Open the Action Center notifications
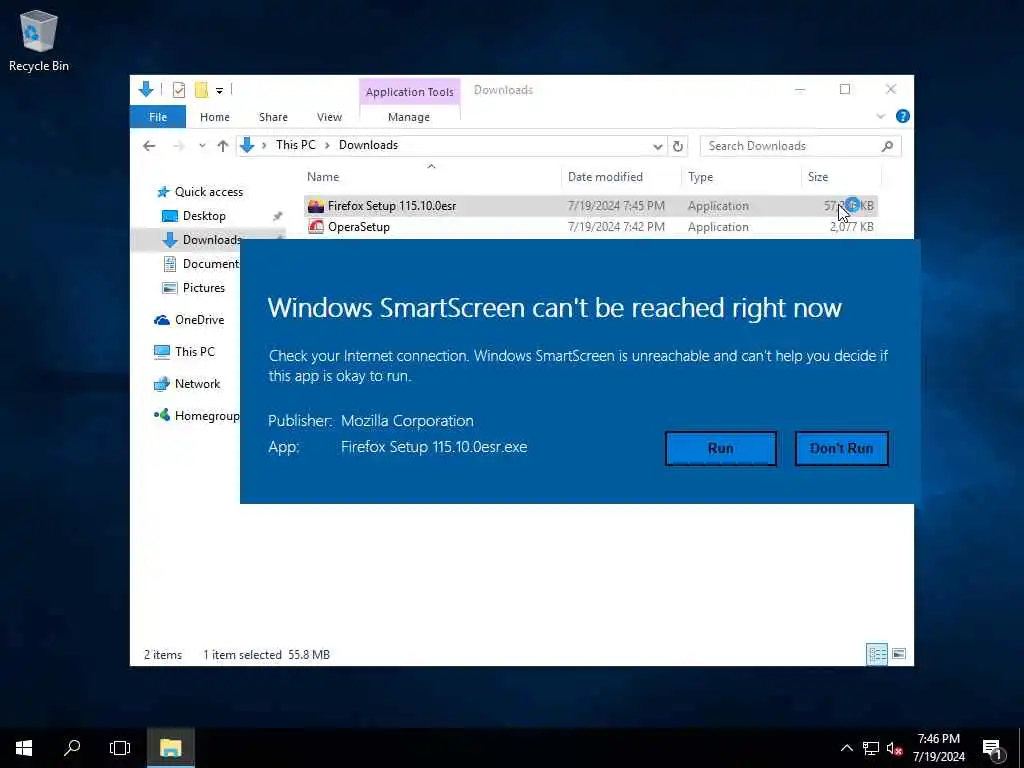1024x768 pixels. tap(992, 748)
